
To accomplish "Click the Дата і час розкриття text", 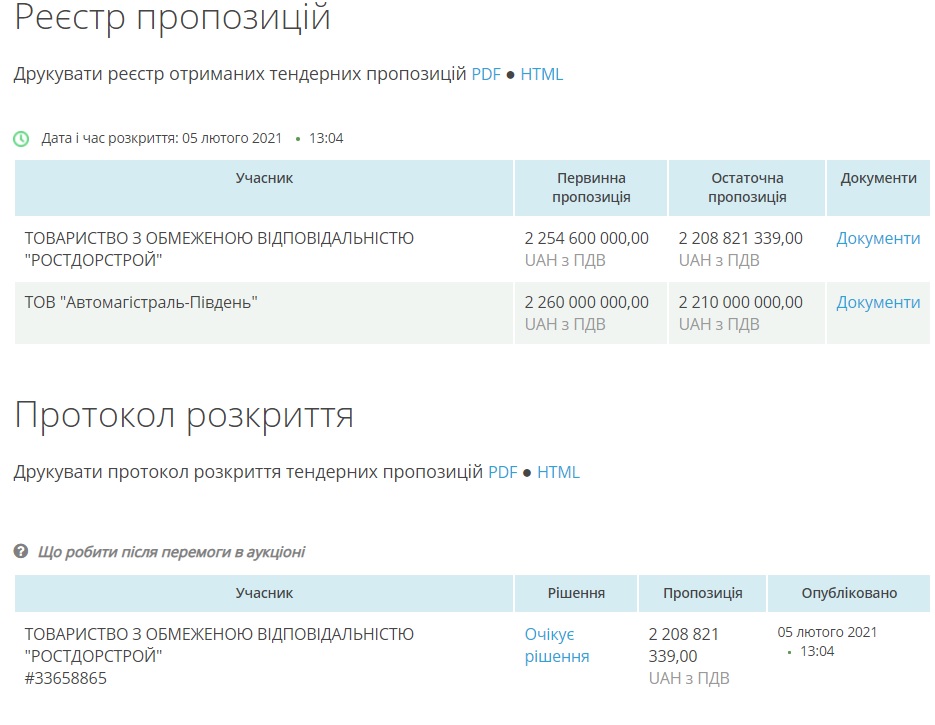I will 161,138.
